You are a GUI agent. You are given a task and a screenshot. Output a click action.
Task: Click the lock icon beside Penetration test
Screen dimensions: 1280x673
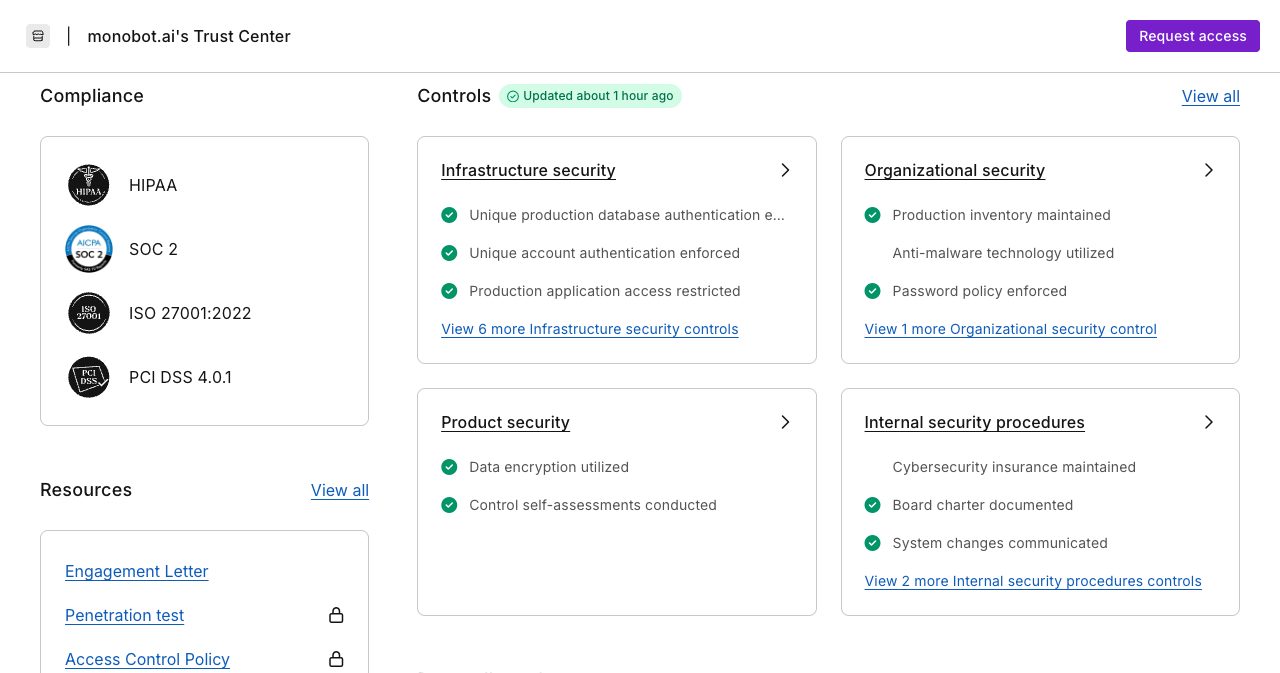pos(337,615)
